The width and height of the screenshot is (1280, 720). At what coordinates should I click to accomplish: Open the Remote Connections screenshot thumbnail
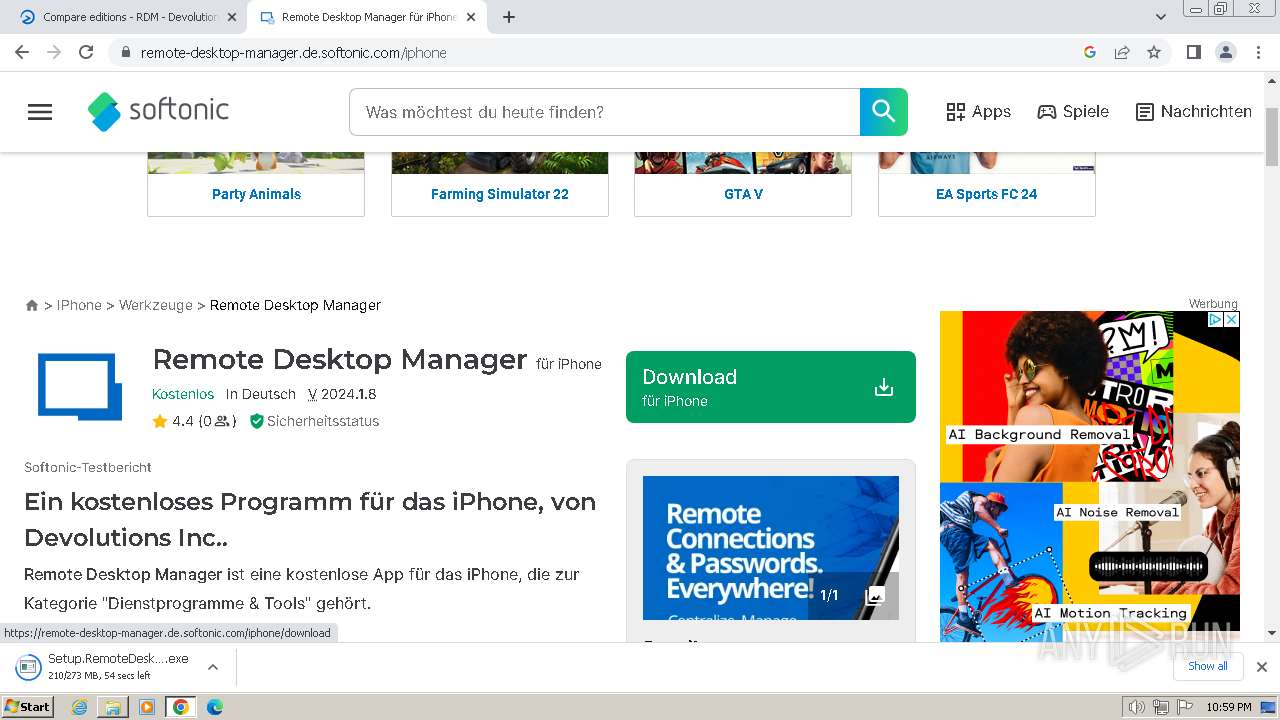(x=771, y=548)
